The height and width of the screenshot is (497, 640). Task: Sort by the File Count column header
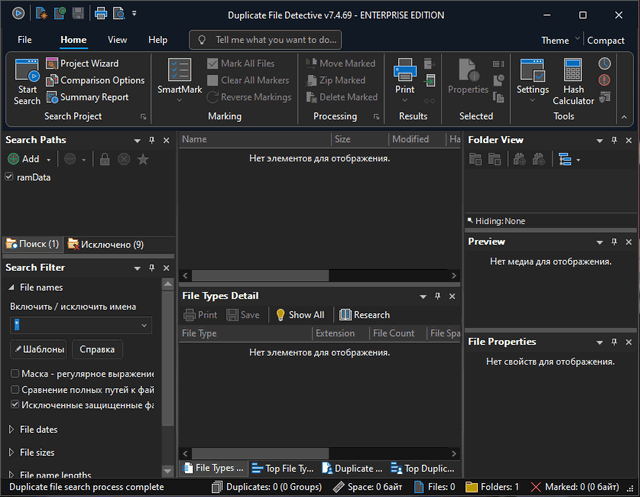point(397,333)
